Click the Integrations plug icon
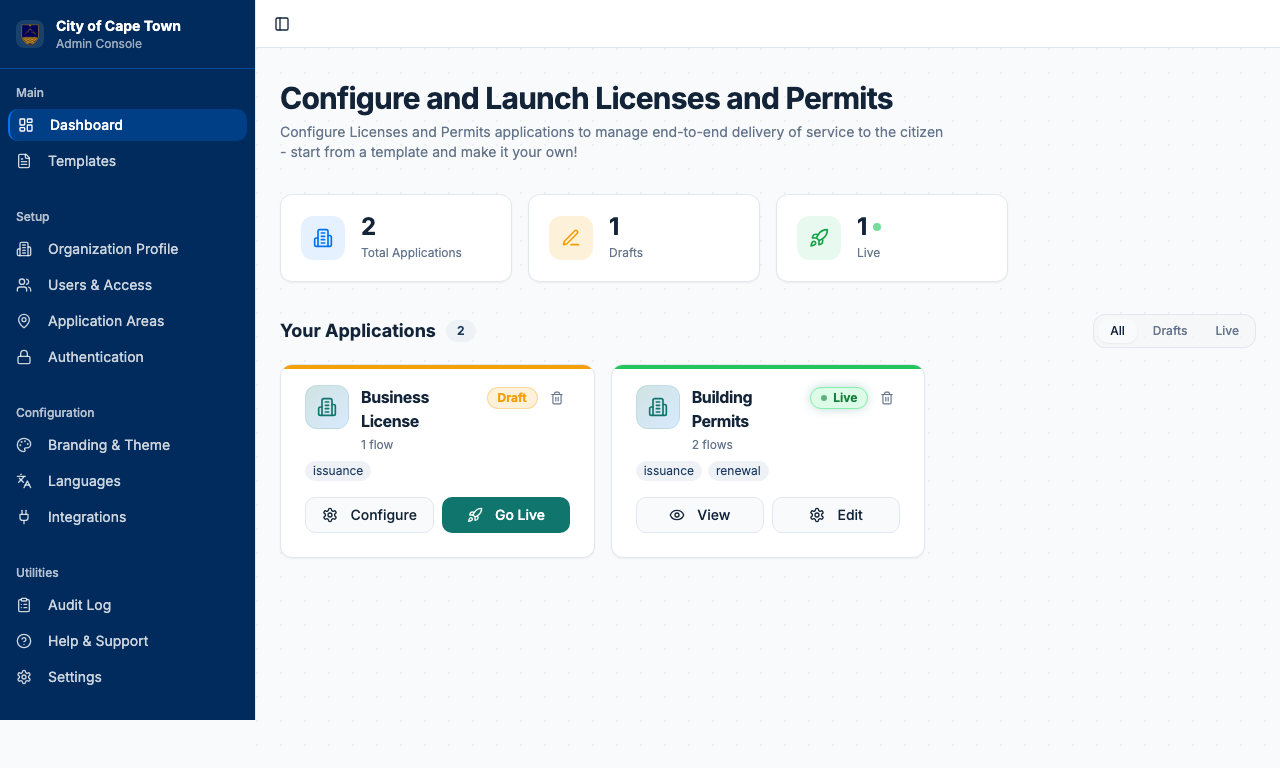Image resolution: width=1280 pixels, height=768 pixels. [x=24, y=517]
